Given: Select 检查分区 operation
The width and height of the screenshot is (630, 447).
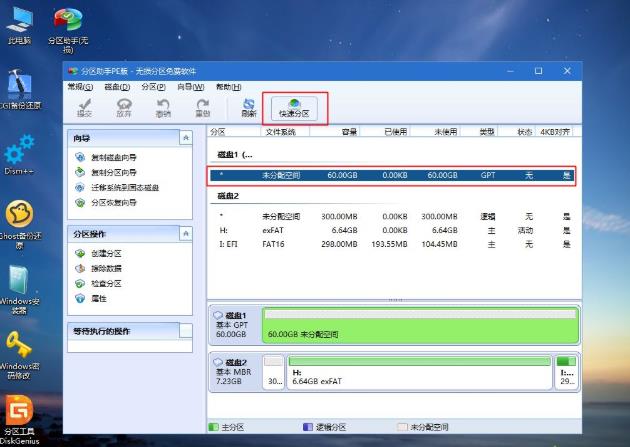Looking at the screenshot, I should click(98, 284).
